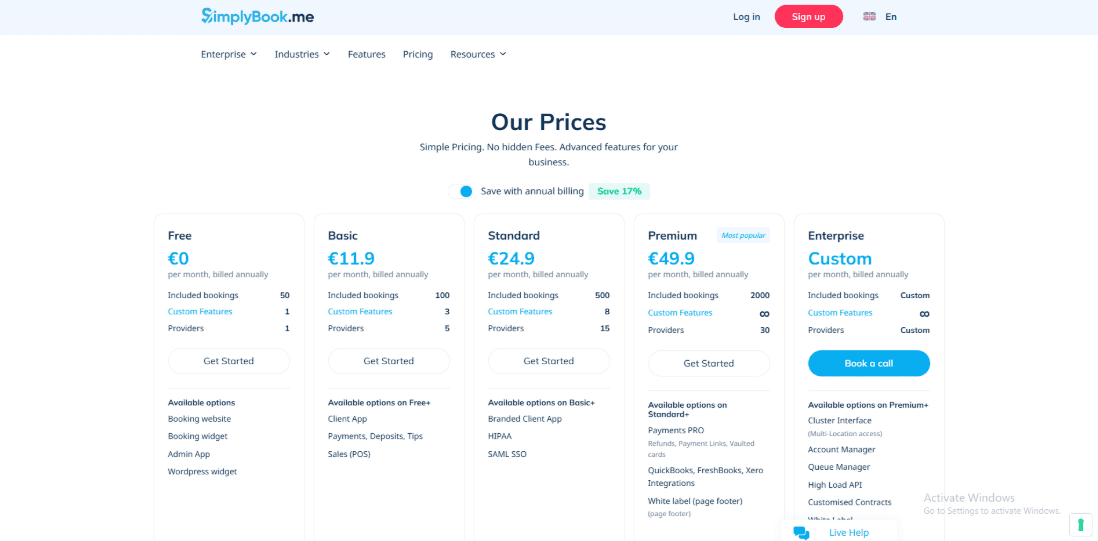Click the Standard plan title

[x=514, y=236]
